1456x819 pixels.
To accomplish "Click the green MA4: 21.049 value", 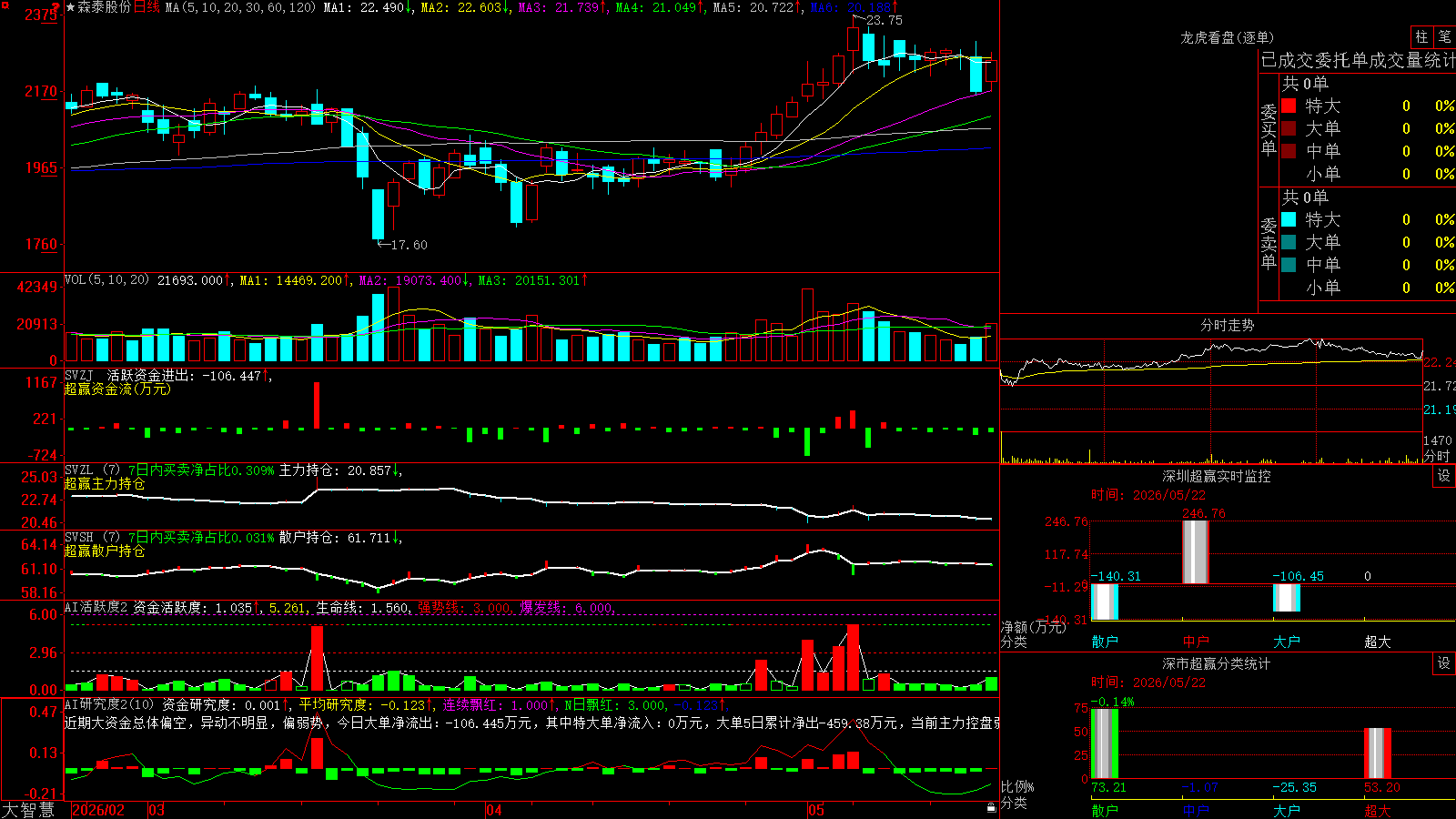I will click(x=660, y=7).
